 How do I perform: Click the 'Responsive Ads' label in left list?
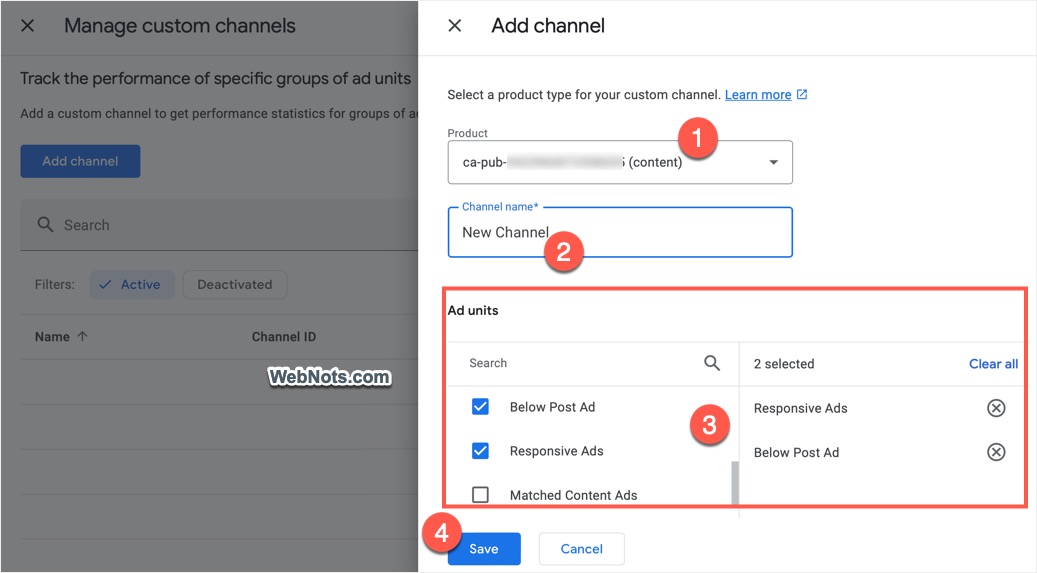556,451
